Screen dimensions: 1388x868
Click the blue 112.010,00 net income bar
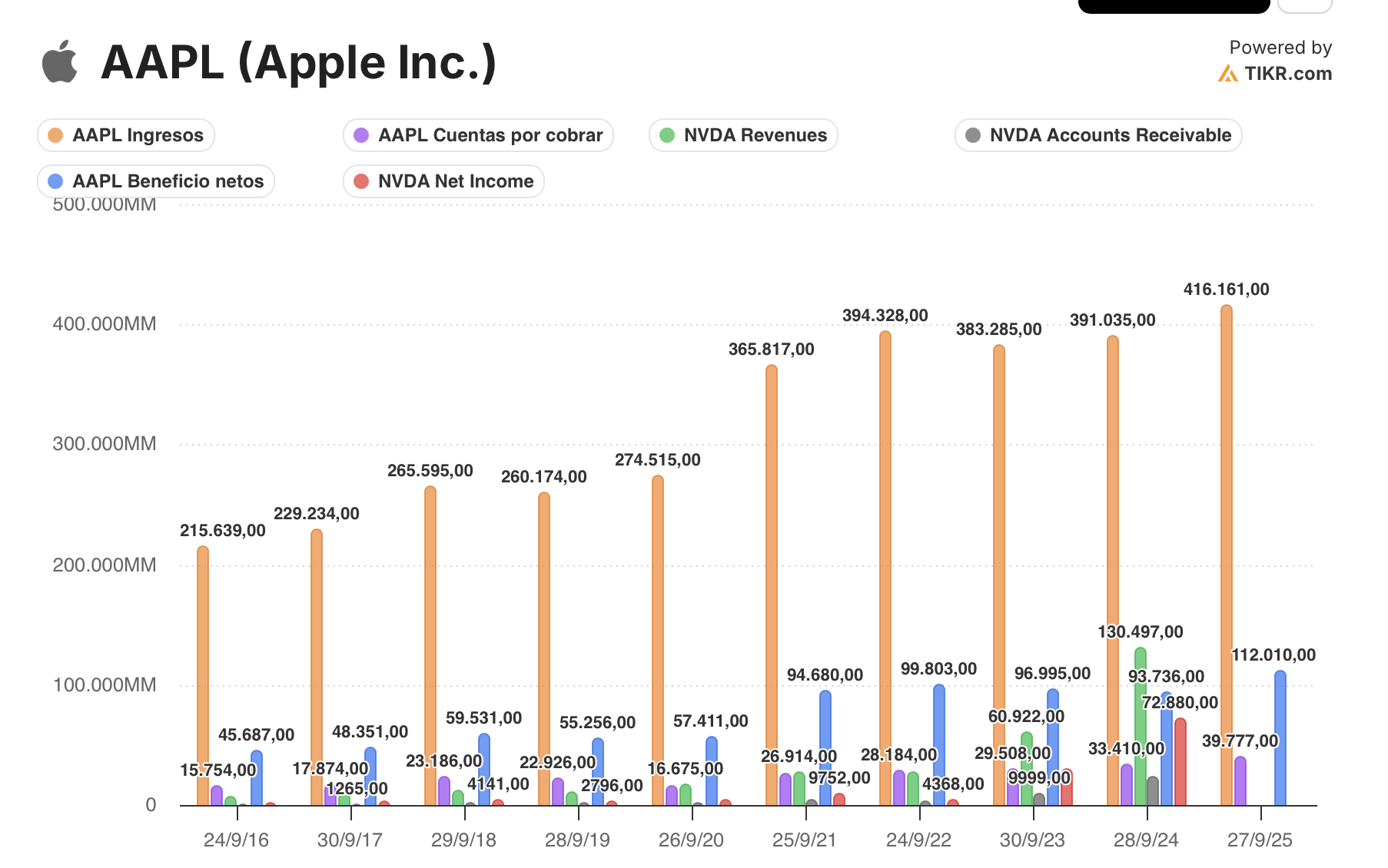pos(1280,737)
